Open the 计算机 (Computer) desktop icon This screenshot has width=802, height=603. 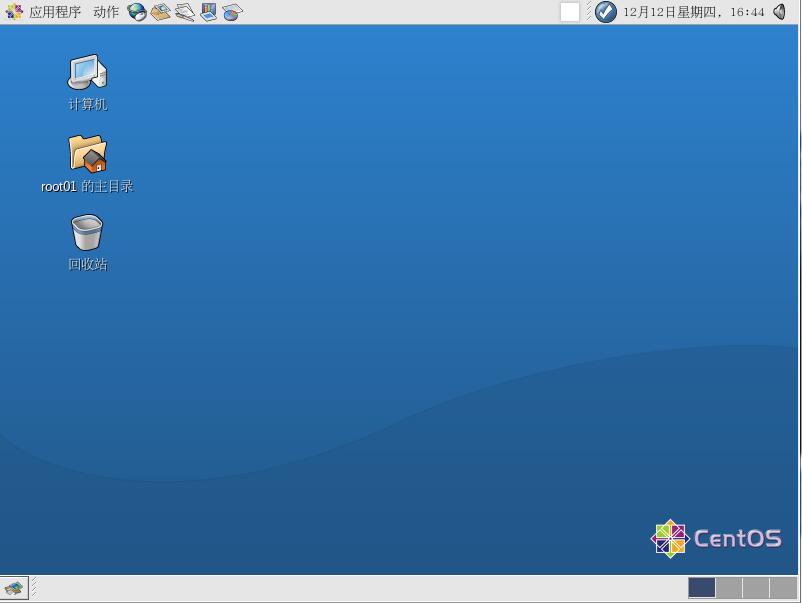[87, 73]
